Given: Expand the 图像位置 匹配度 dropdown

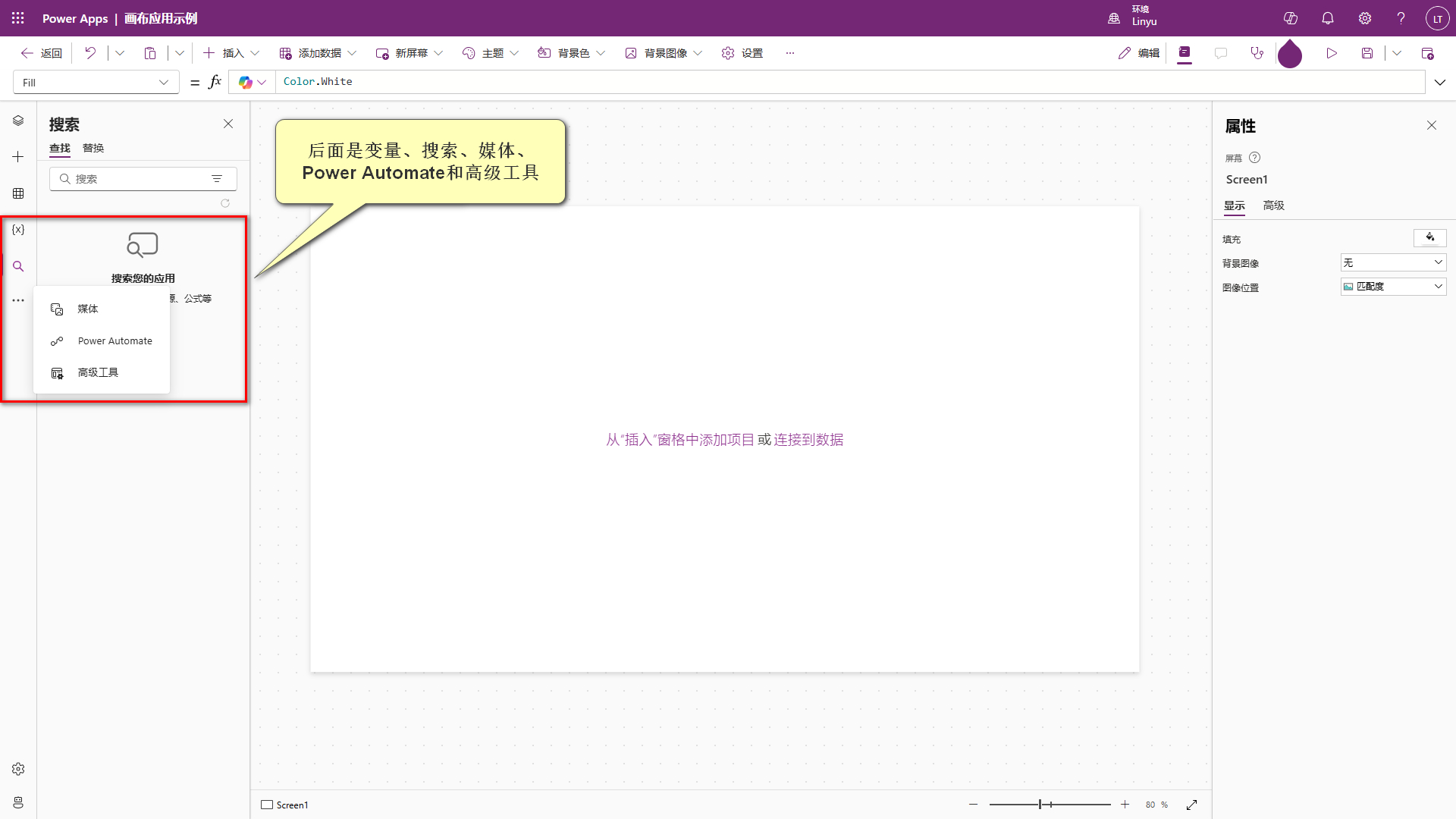Looking at the screenshot, I should pos(1393,287).
